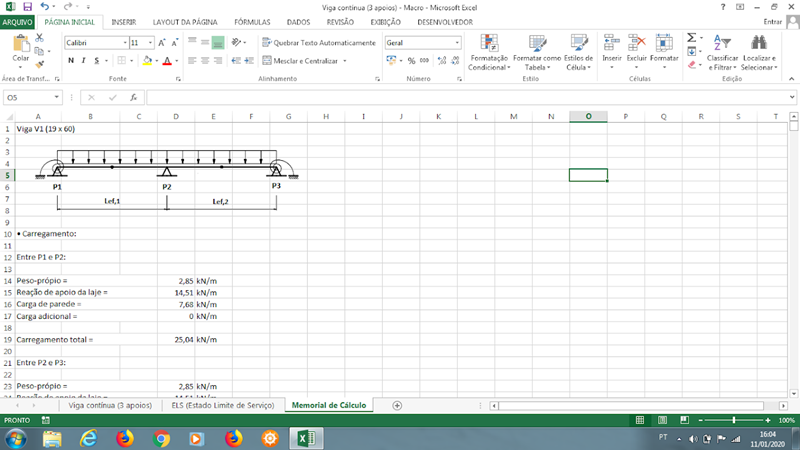800x450 pixels.
Task: Open Firefox from the taskbar
Action: click(x=124, y=438)
